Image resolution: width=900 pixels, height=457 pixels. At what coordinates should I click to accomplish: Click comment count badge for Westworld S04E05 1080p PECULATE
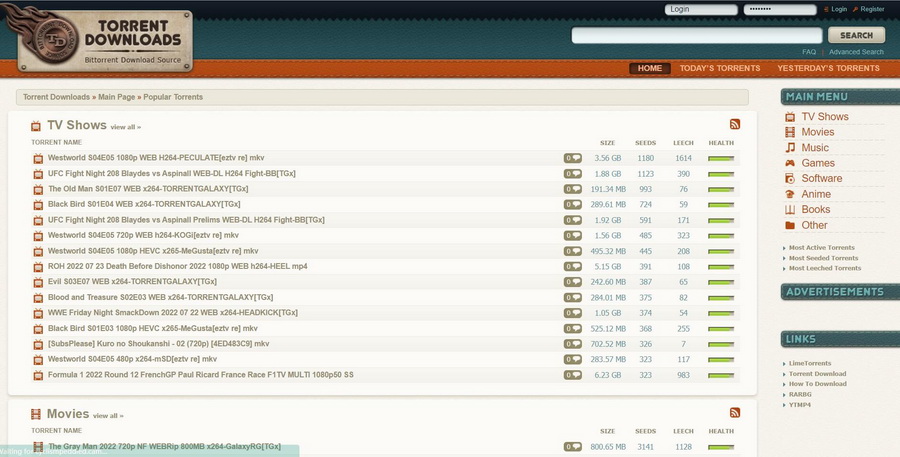(572, 158)
